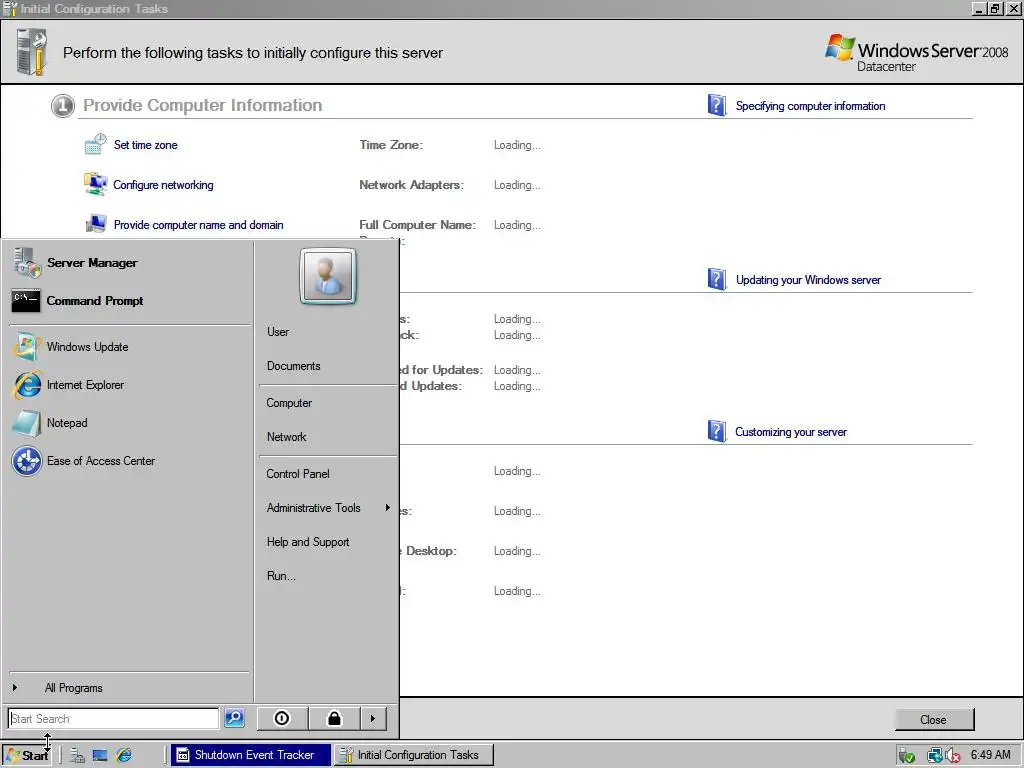Select the Network Adapters label

tap(411, 185)
